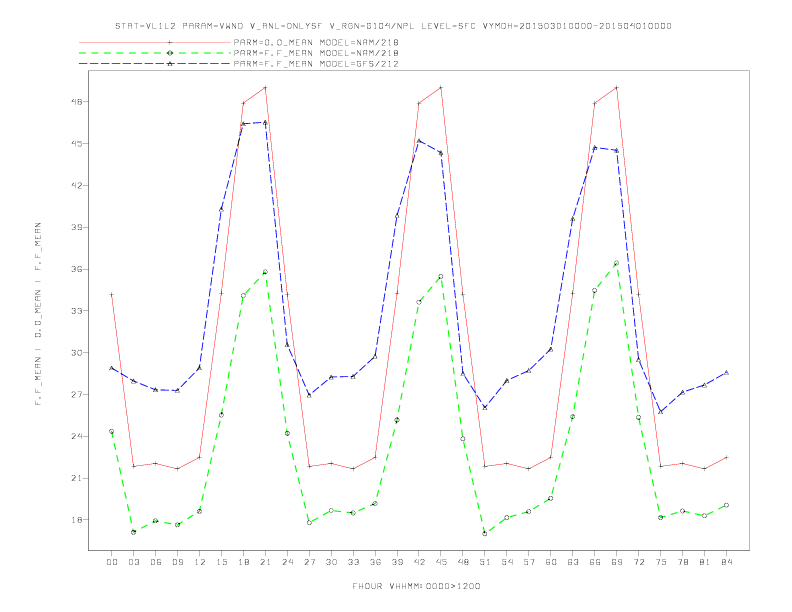The image size is (792, 612).
Task: Click y-axis tick label 45
Action: point(76,143)
